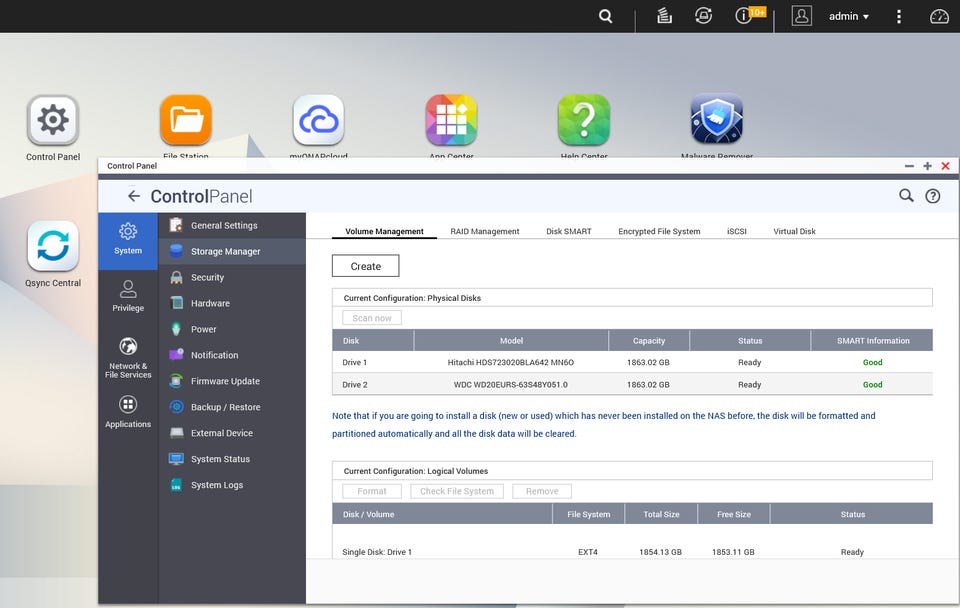The height and width of the screenshot is (608, 960).
Task: Open the Control Panel help icon
Action: tap(932, 196)
